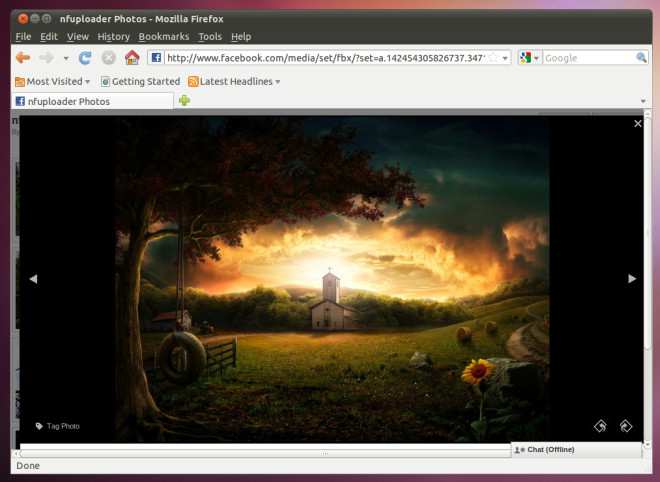
Task: Click the scrollbar down arrow
Action: tap(647, 444)
